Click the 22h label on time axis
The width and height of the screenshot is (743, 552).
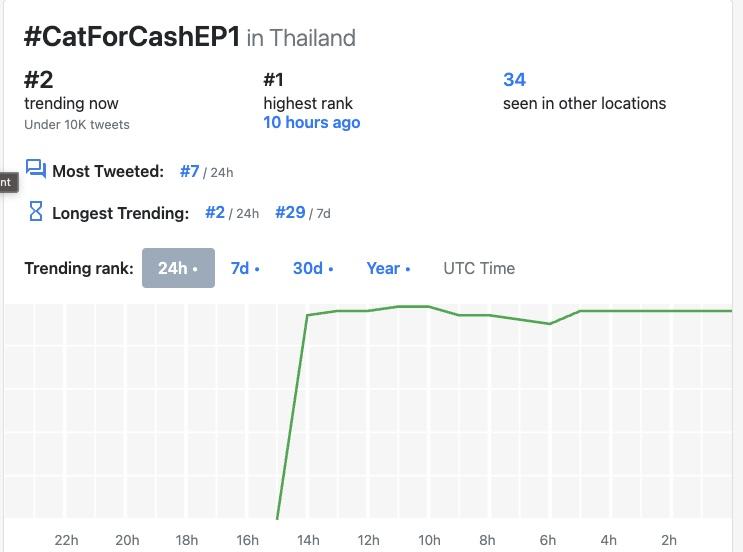click(66, 540)
